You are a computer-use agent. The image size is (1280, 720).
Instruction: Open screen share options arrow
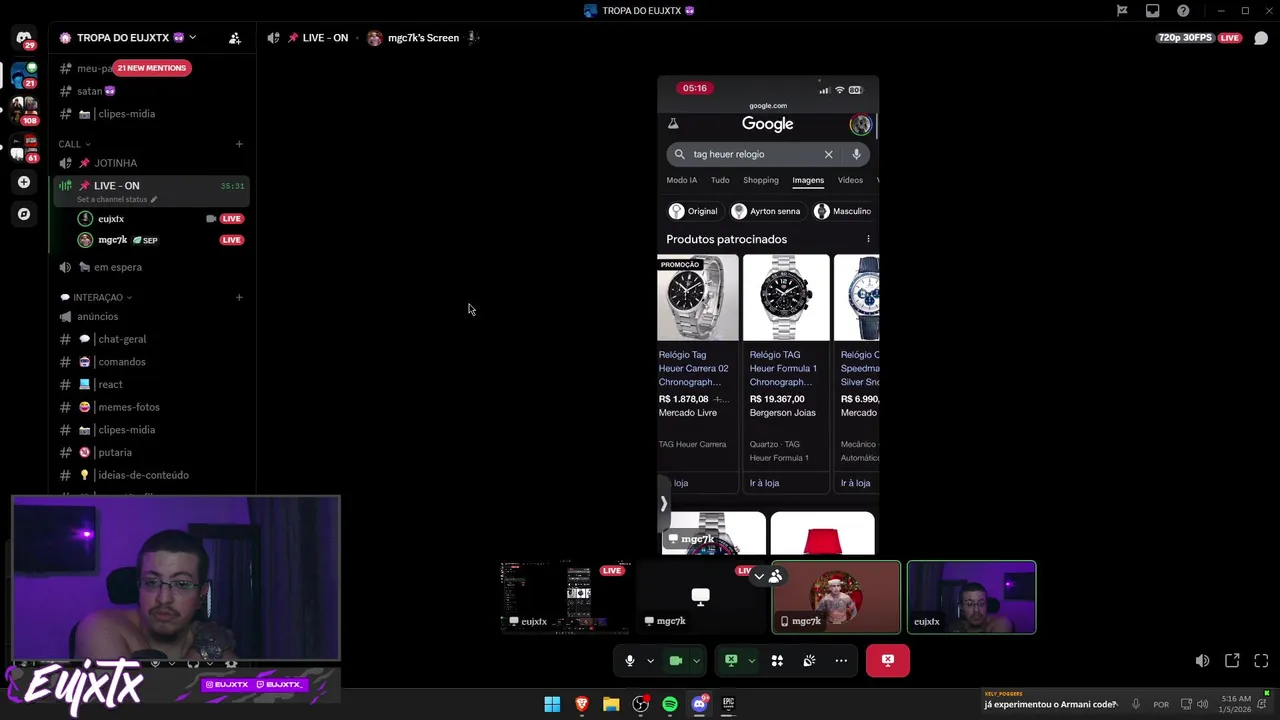(x=751, y=660)
